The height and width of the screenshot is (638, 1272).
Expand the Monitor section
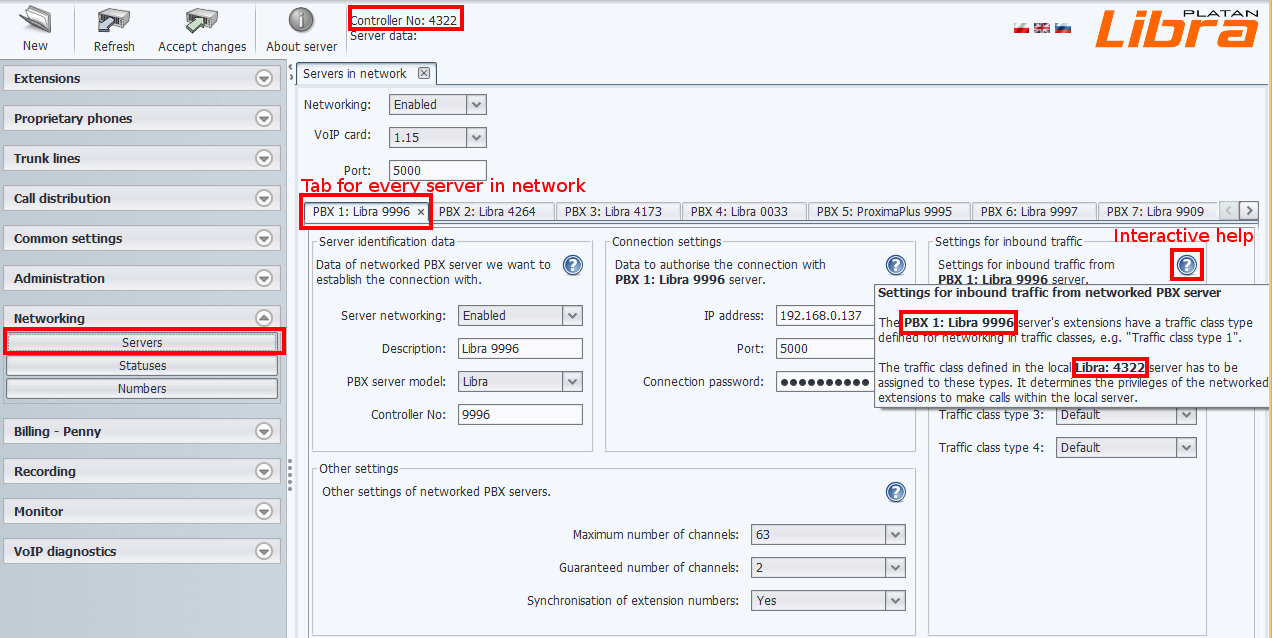263,511
